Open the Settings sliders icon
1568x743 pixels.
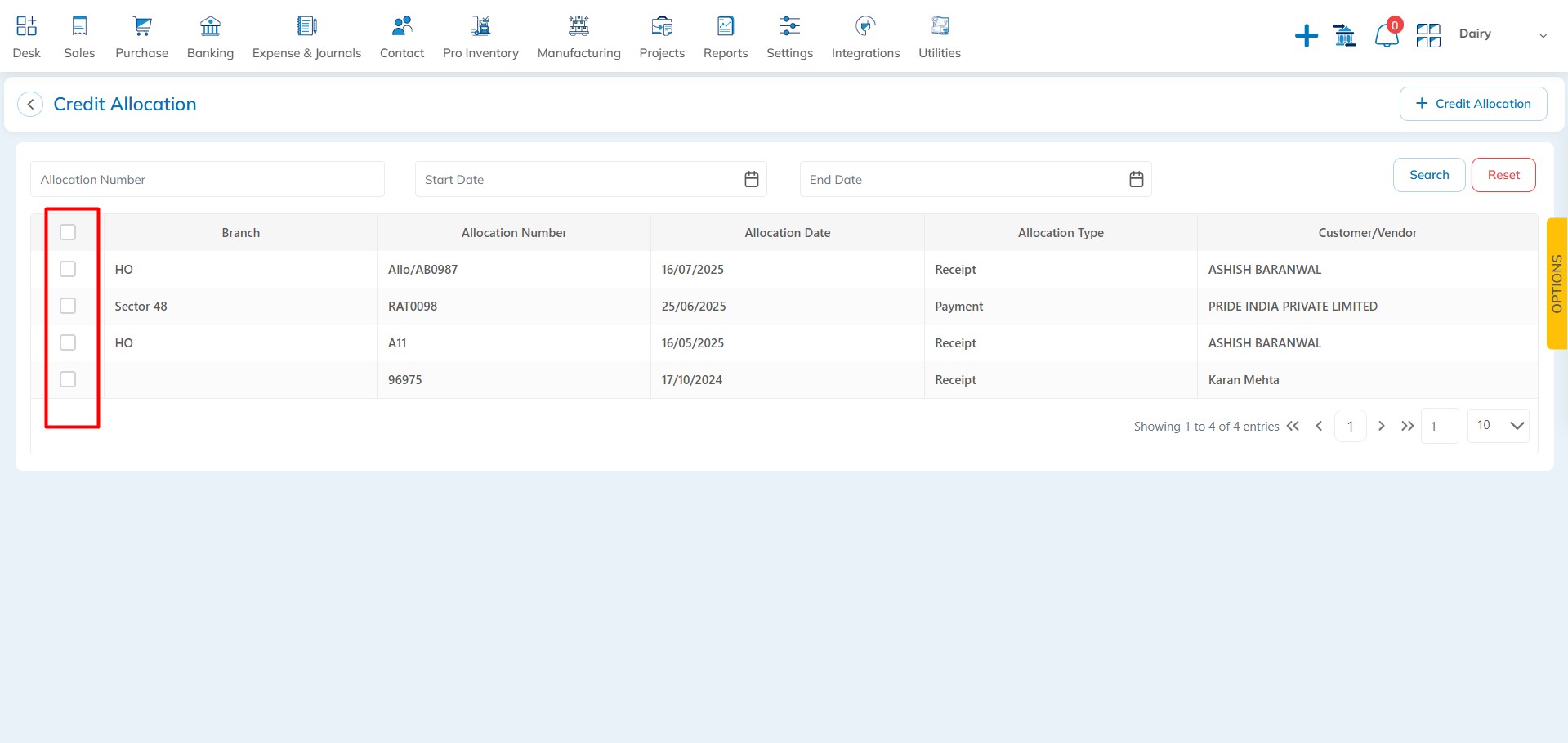(x=789, y=26)
